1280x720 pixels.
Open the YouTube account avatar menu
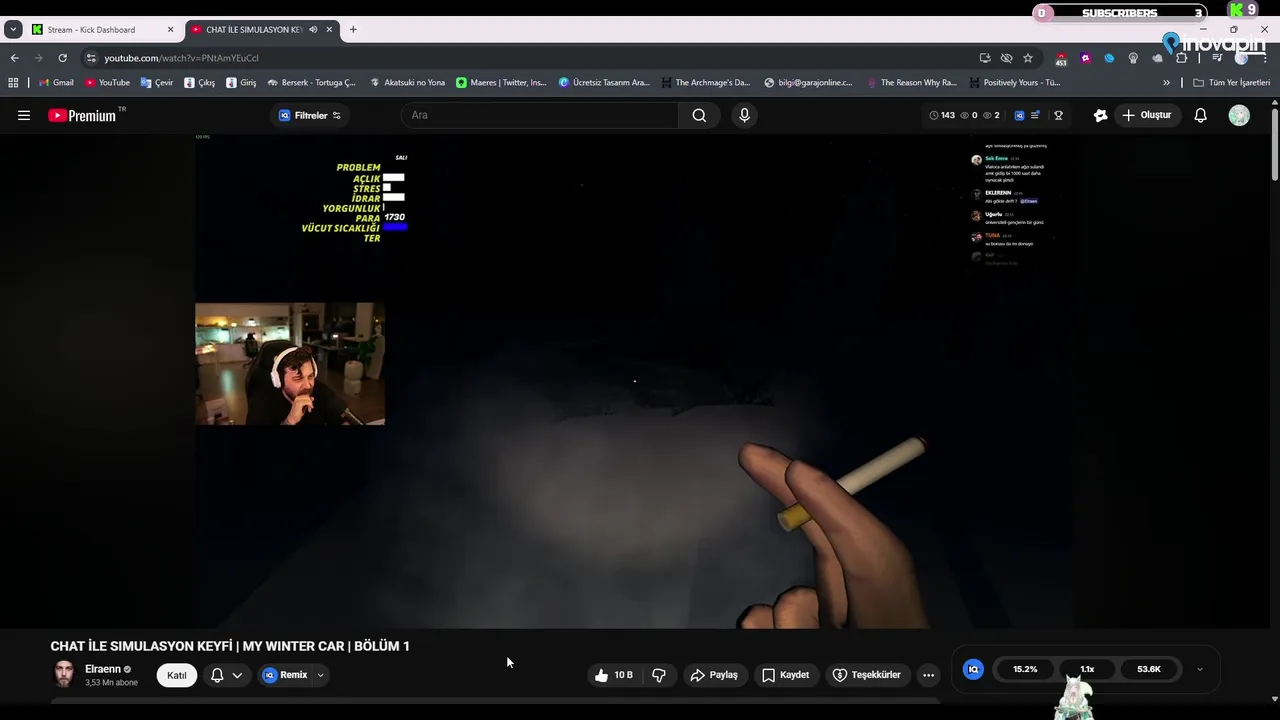click(x=1239, y=115)
